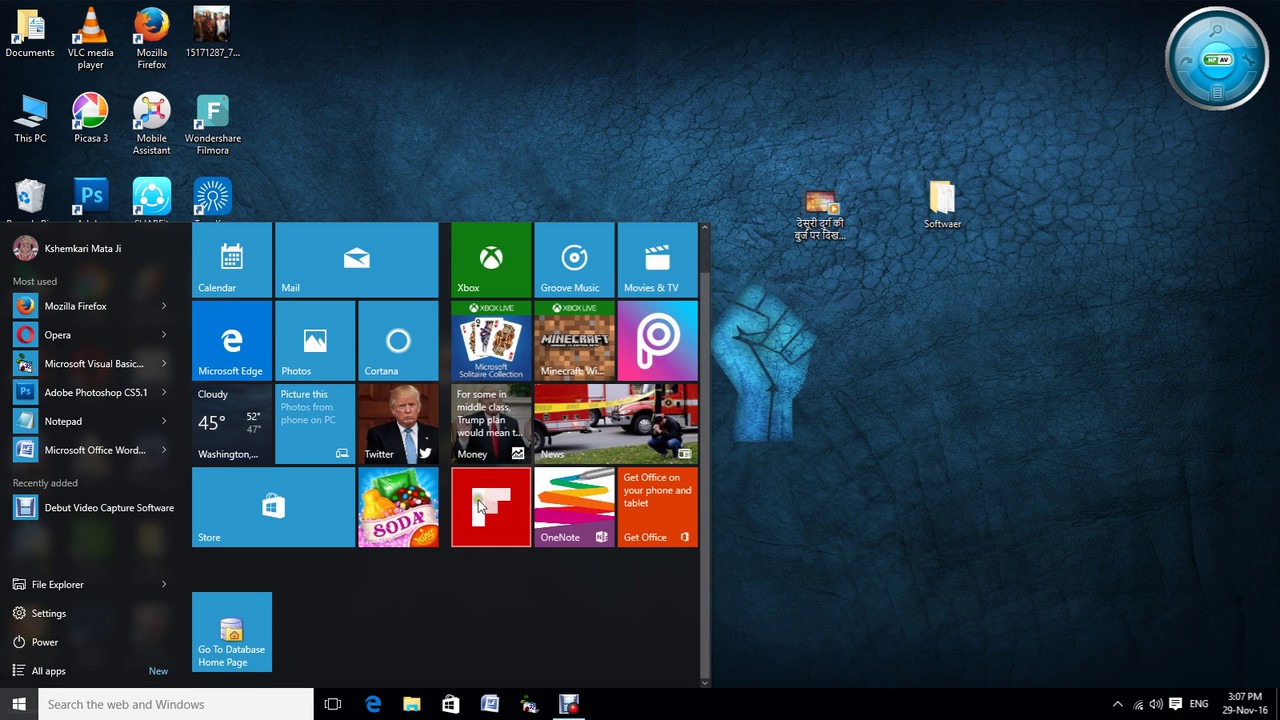Select the This PC desktop icon
Image resolution: width=1280 pixels, height=720 pixels.
pos(30,118)
